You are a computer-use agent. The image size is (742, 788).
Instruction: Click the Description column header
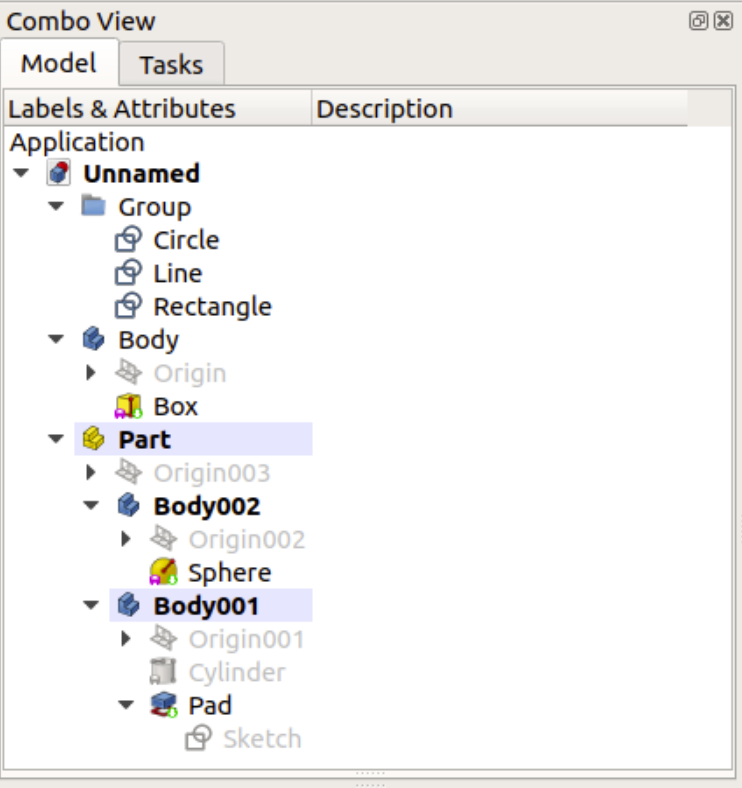point(499,109)
